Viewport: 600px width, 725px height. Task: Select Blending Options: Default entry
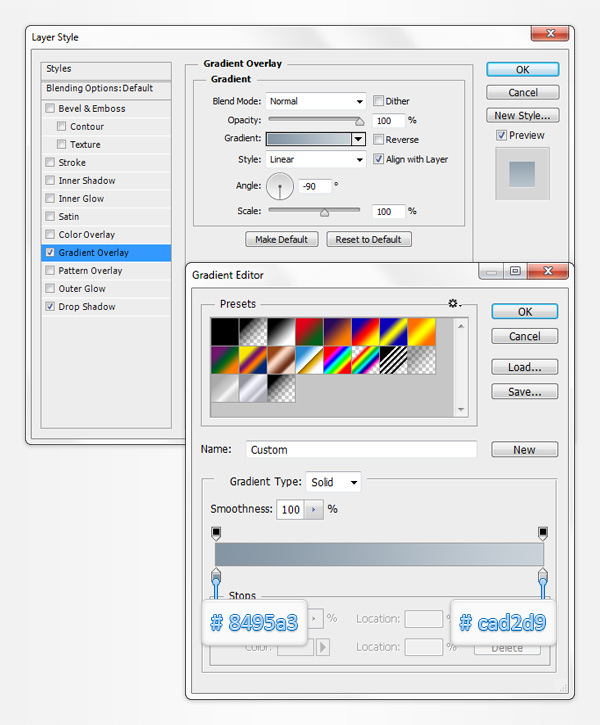[x=99, y=88]
